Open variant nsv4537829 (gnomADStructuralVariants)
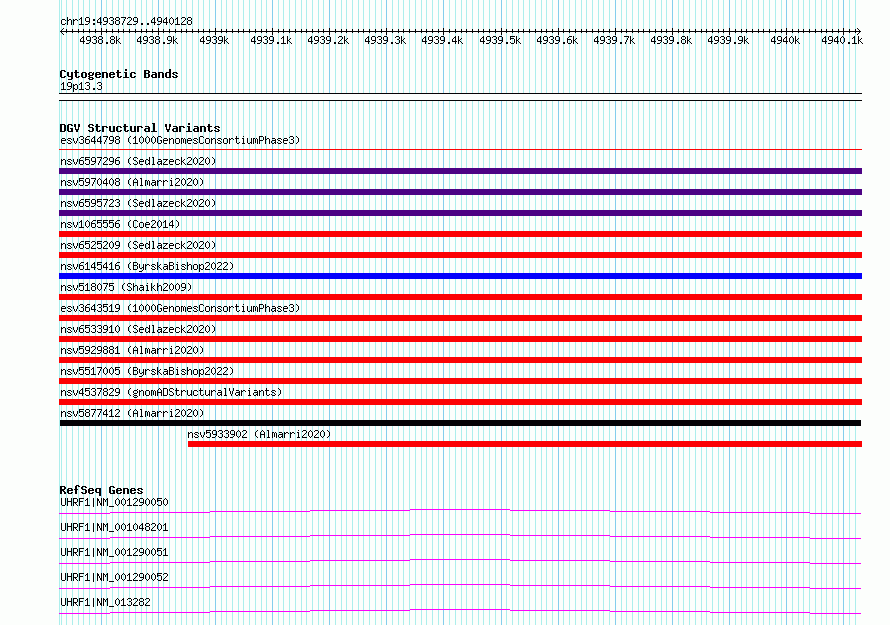 (x=171, y=392)
